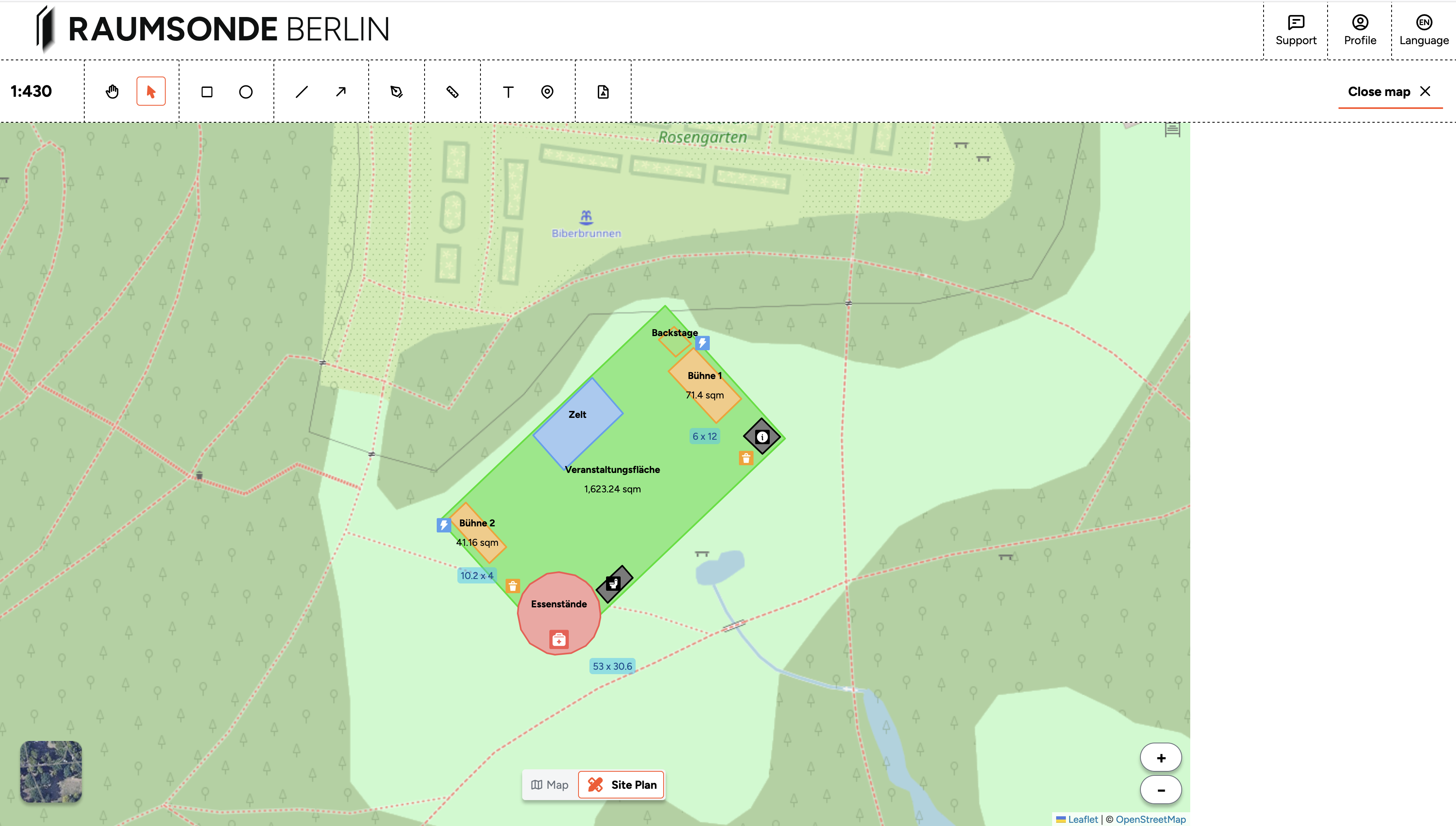Open the Language menu
The width and height of the screenshot is (1456, 826).
tap(1424, 30)
